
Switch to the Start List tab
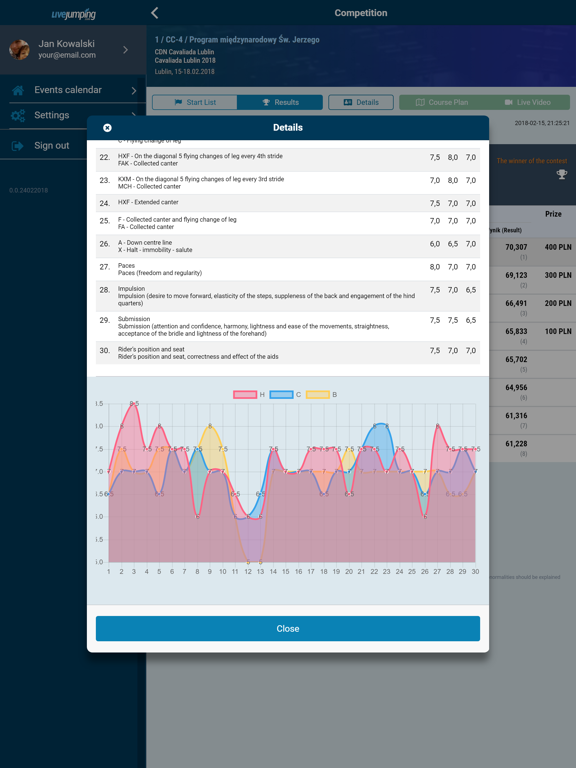pos(194,102)
